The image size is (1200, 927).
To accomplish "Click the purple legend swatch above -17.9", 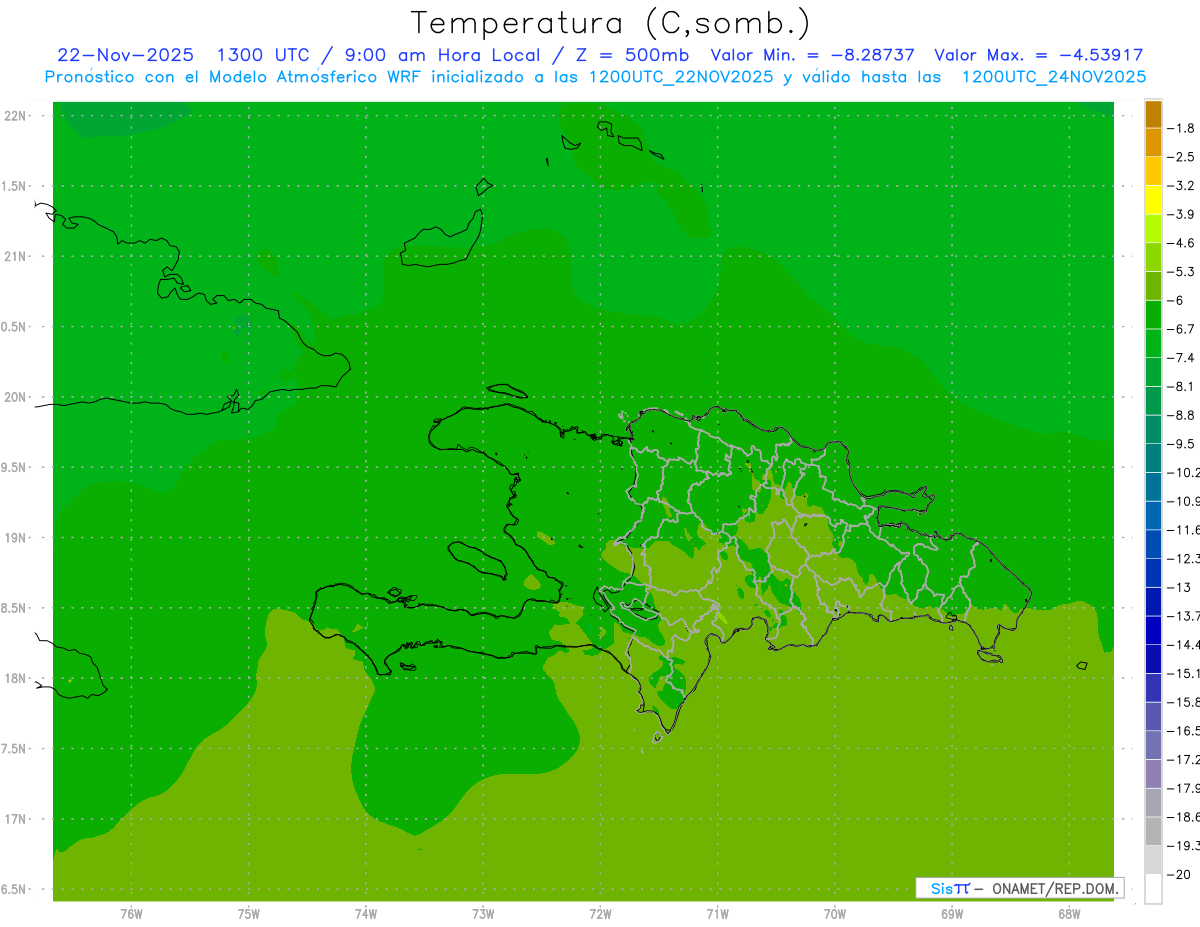I will 1153,774.
